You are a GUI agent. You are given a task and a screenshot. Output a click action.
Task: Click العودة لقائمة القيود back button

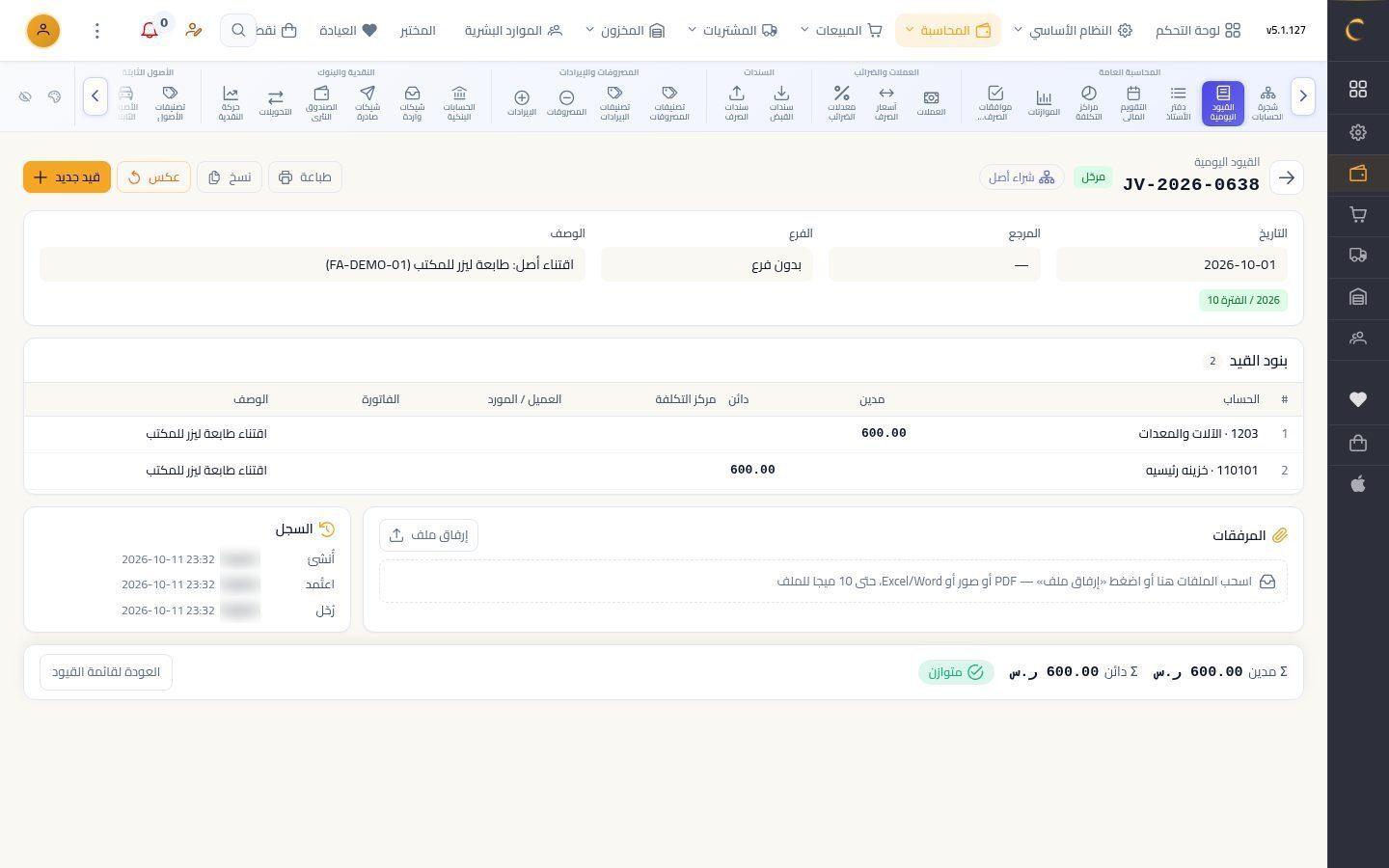[x=106, y=672]
